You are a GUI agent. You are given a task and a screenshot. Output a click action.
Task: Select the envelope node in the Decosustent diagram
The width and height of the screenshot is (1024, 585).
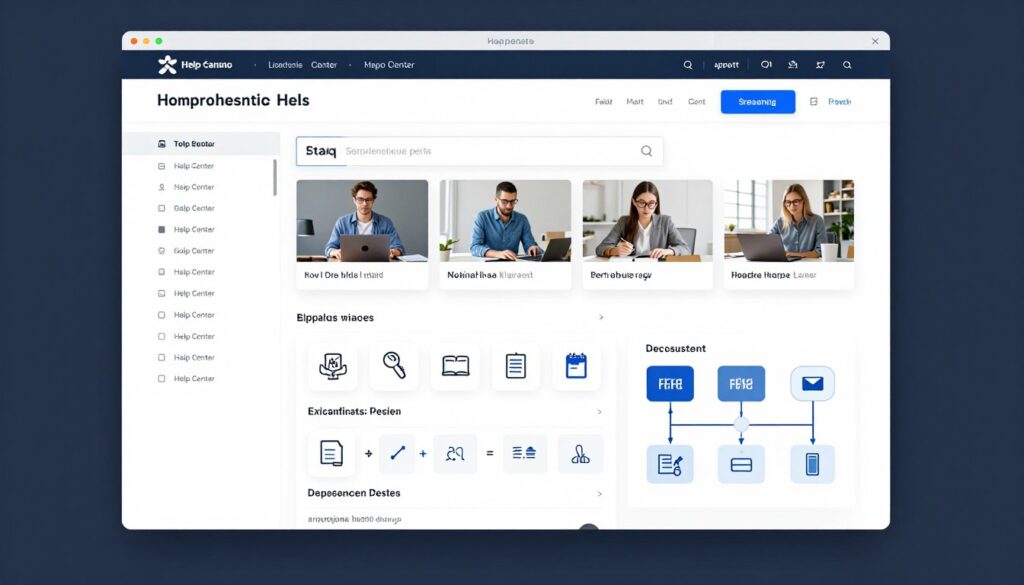tap(812, 383)
